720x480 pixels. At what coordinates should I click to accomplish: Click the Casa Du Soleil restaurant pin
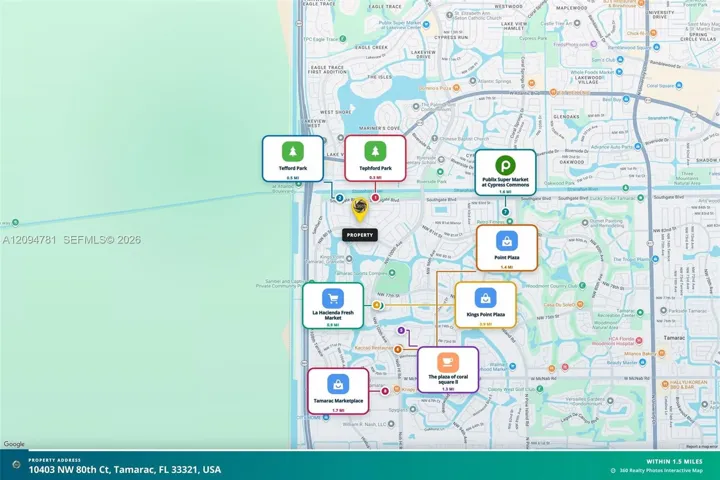580,305
